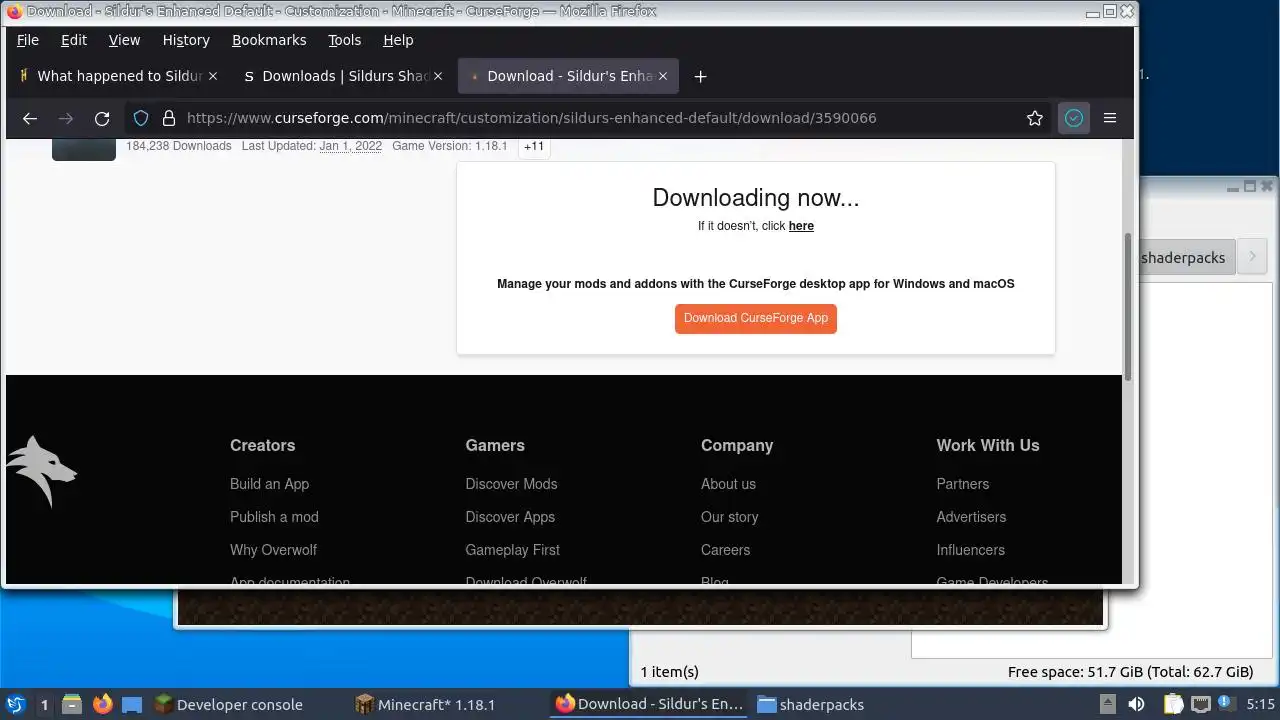1280x720 pixels.
Task: Click the clock in system tray
Action: click(1260, 704)
